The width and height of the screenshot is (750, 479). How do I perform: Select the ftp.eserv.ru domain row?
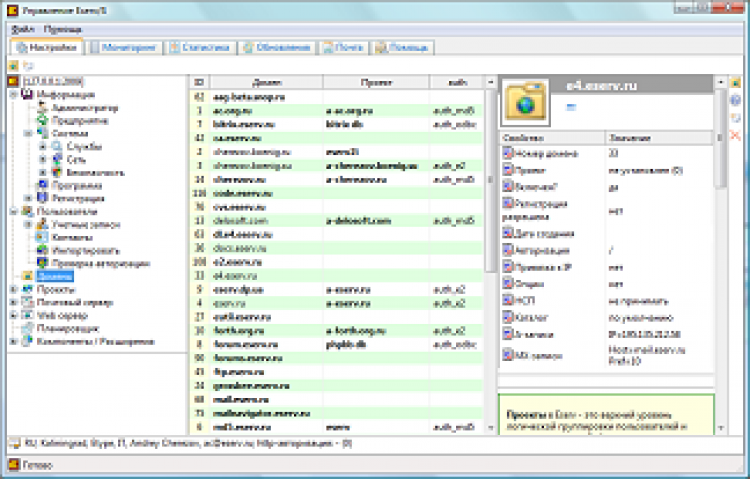pyautogui.click(x=337, y=372)
